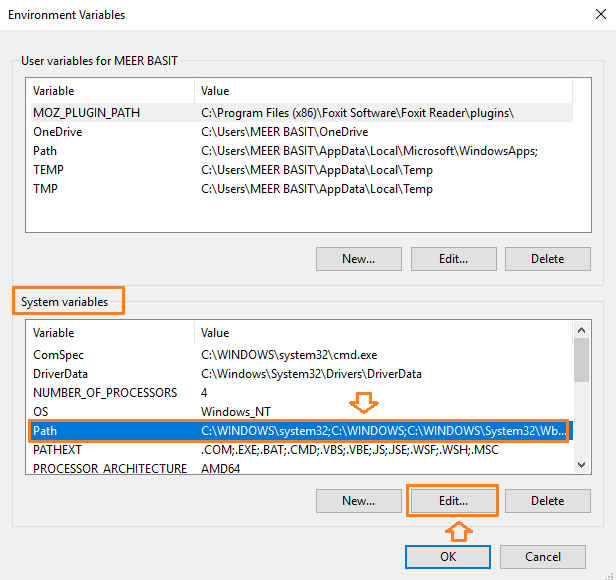The height and width of the screenshot is (580, 616).
Task: Click Edit button under user variables
Action: point(453,258)
